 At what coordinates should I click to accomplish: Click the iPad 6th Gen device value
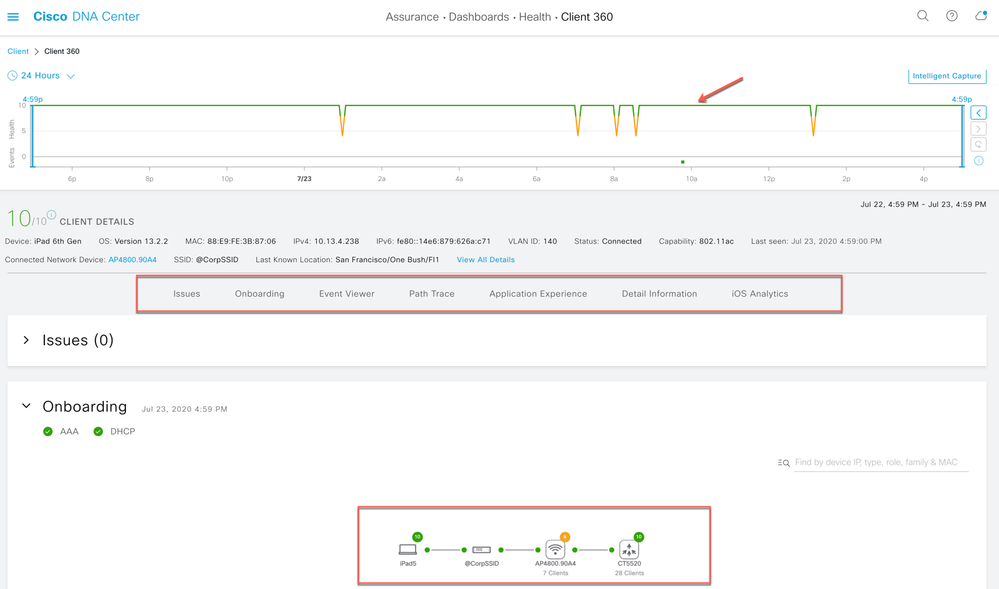57,241
